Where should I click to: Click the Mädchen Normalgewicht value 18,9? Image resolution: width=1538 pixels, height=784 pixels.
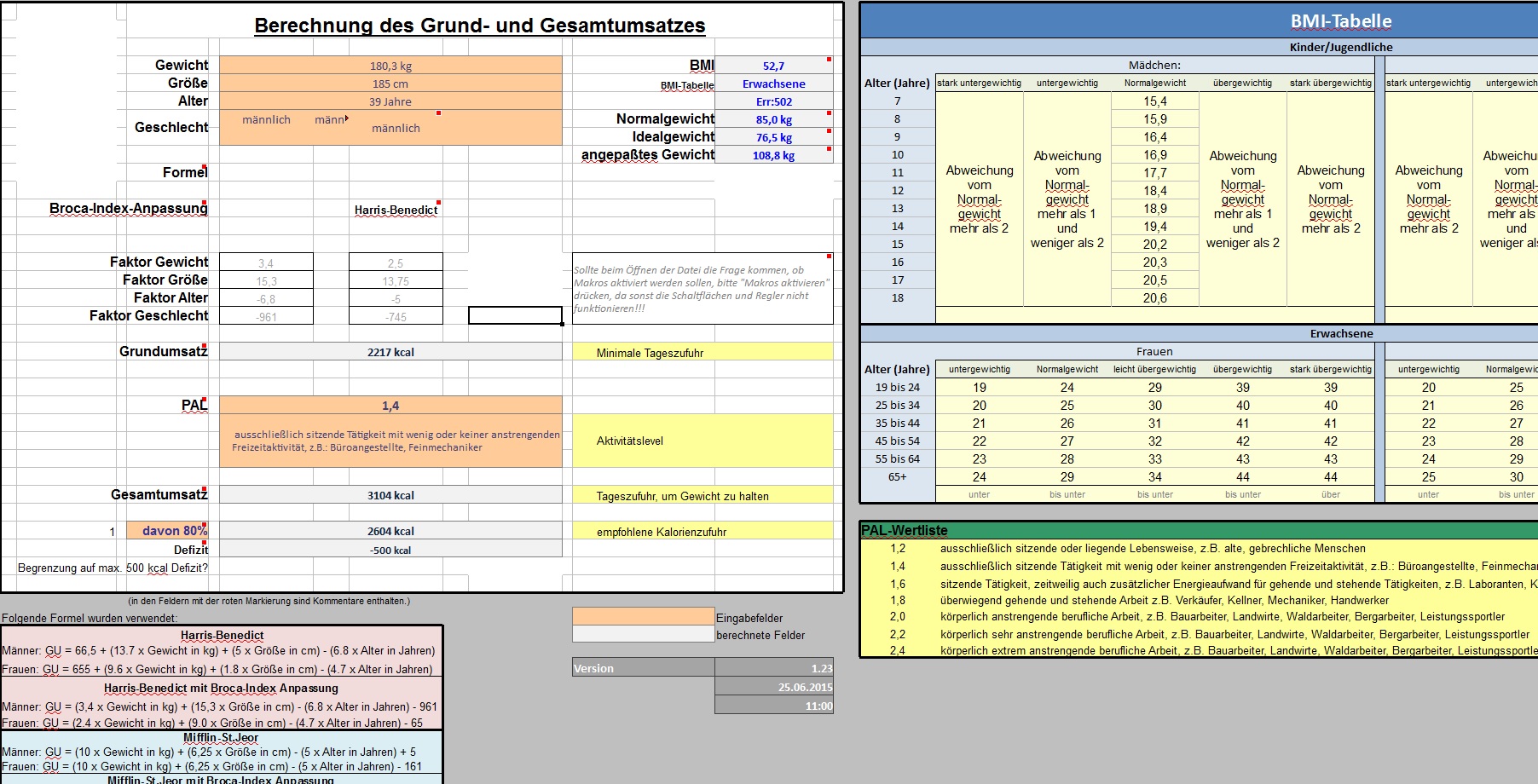(x=1155, y=208)
